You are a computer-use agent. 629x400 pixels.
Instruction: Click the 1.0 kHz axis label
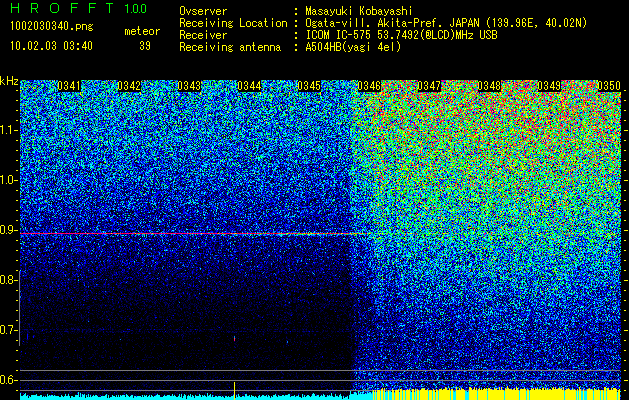(8, 180)
